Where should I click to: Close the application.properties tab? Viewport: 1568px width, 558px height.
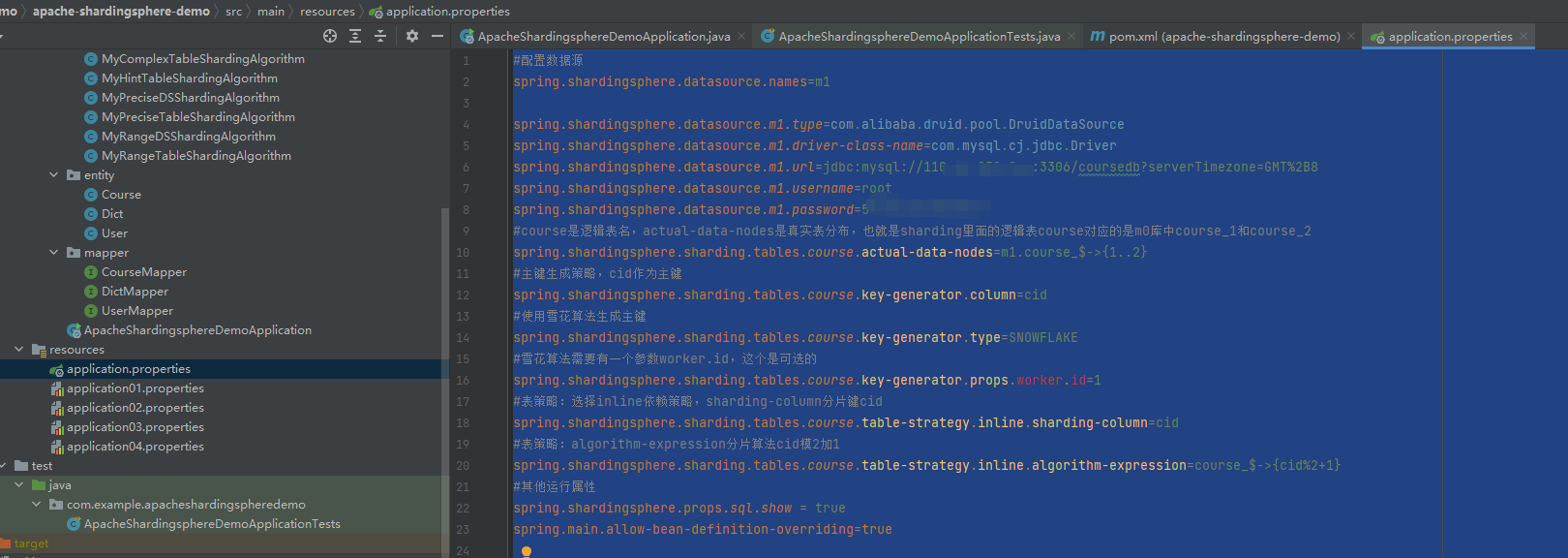click(x=1523, y=37)
